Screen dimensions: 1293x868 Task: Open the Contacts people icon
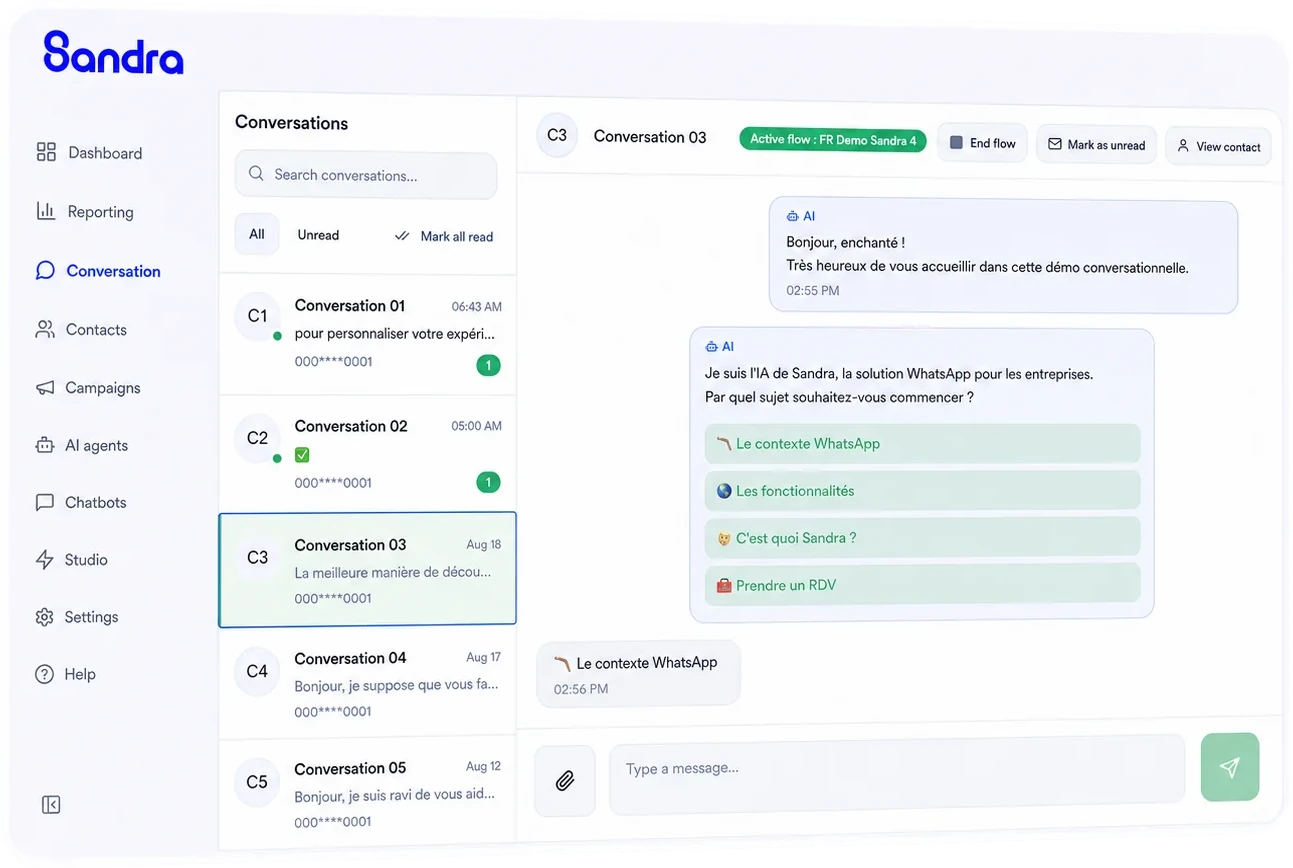[45, 329]
